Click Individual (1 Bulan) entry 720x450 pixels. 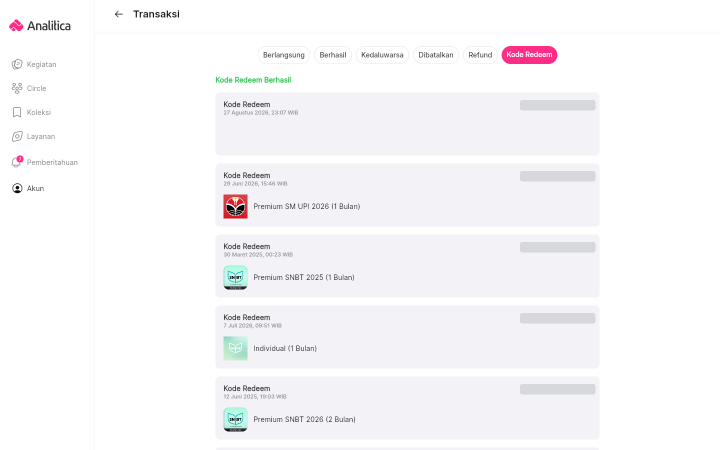click(285, 349)
